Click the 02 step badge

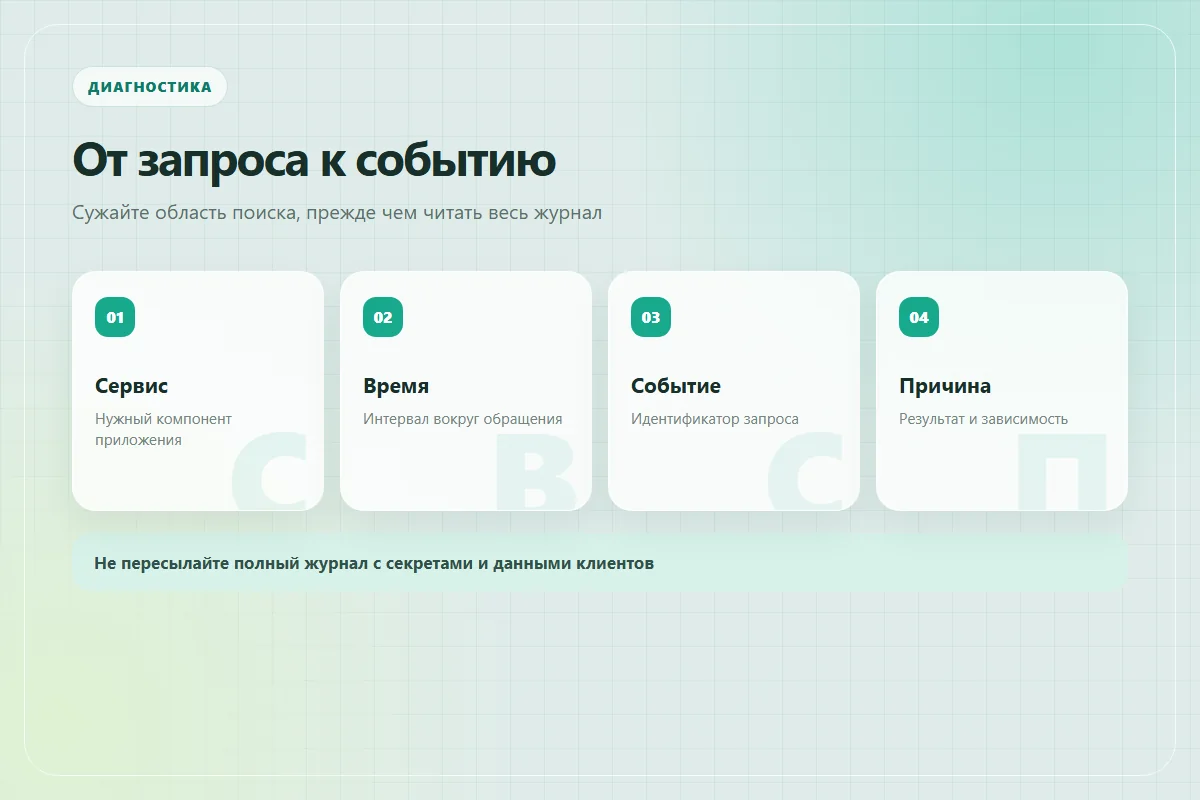[383, 317]
